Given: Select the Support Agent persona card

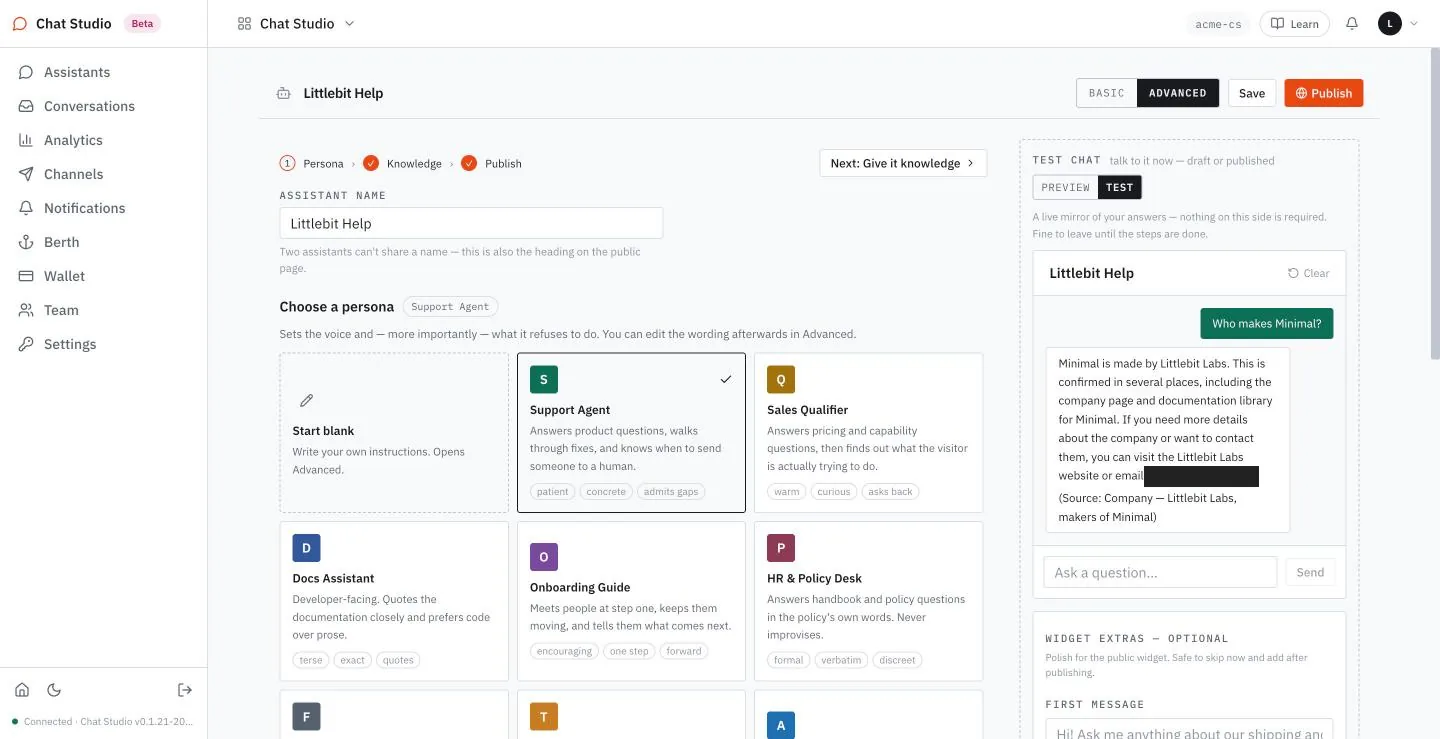Looking at the screenshot, I should click(631, 432).
